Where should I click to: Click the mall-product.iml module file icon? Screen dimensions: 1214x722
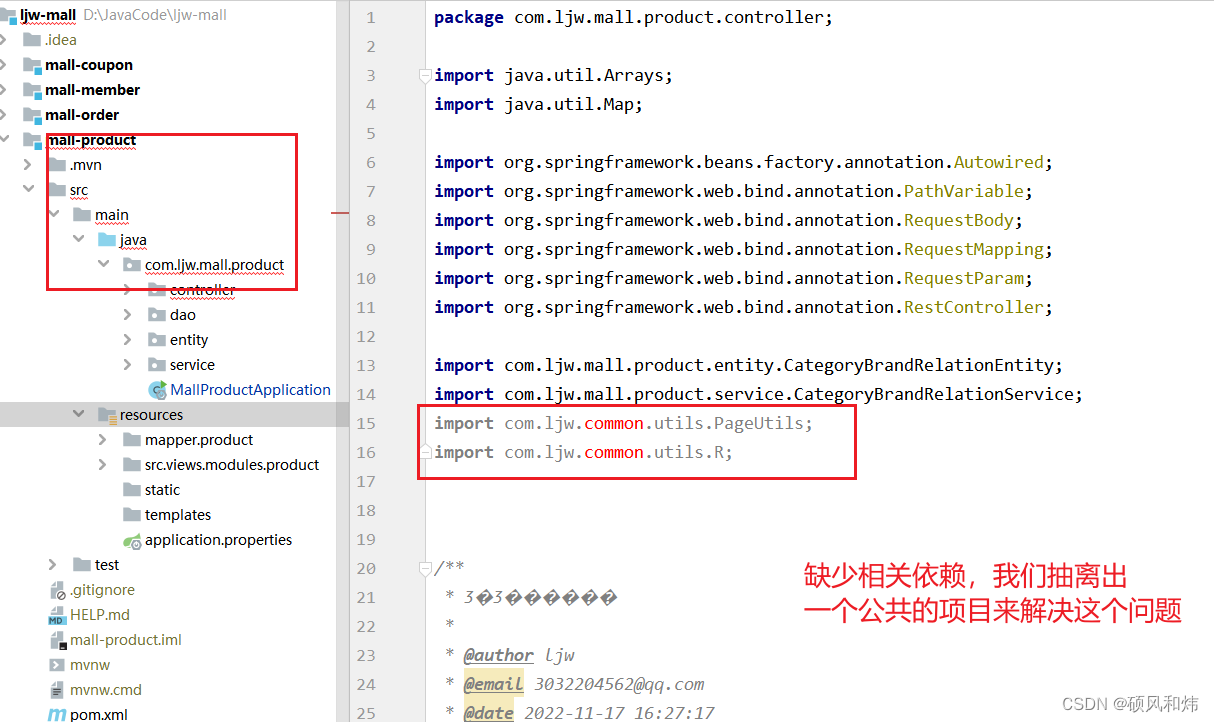coord(57,640)
